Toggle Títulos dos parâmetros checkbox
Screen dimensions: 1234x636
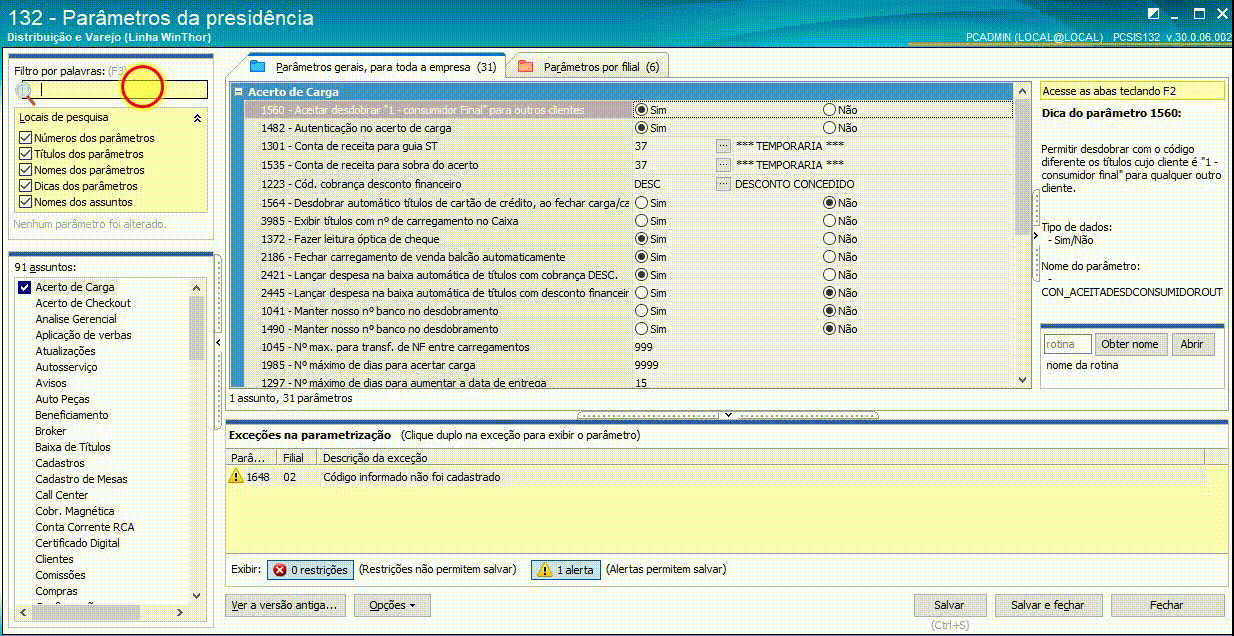(x=26, y=154)
